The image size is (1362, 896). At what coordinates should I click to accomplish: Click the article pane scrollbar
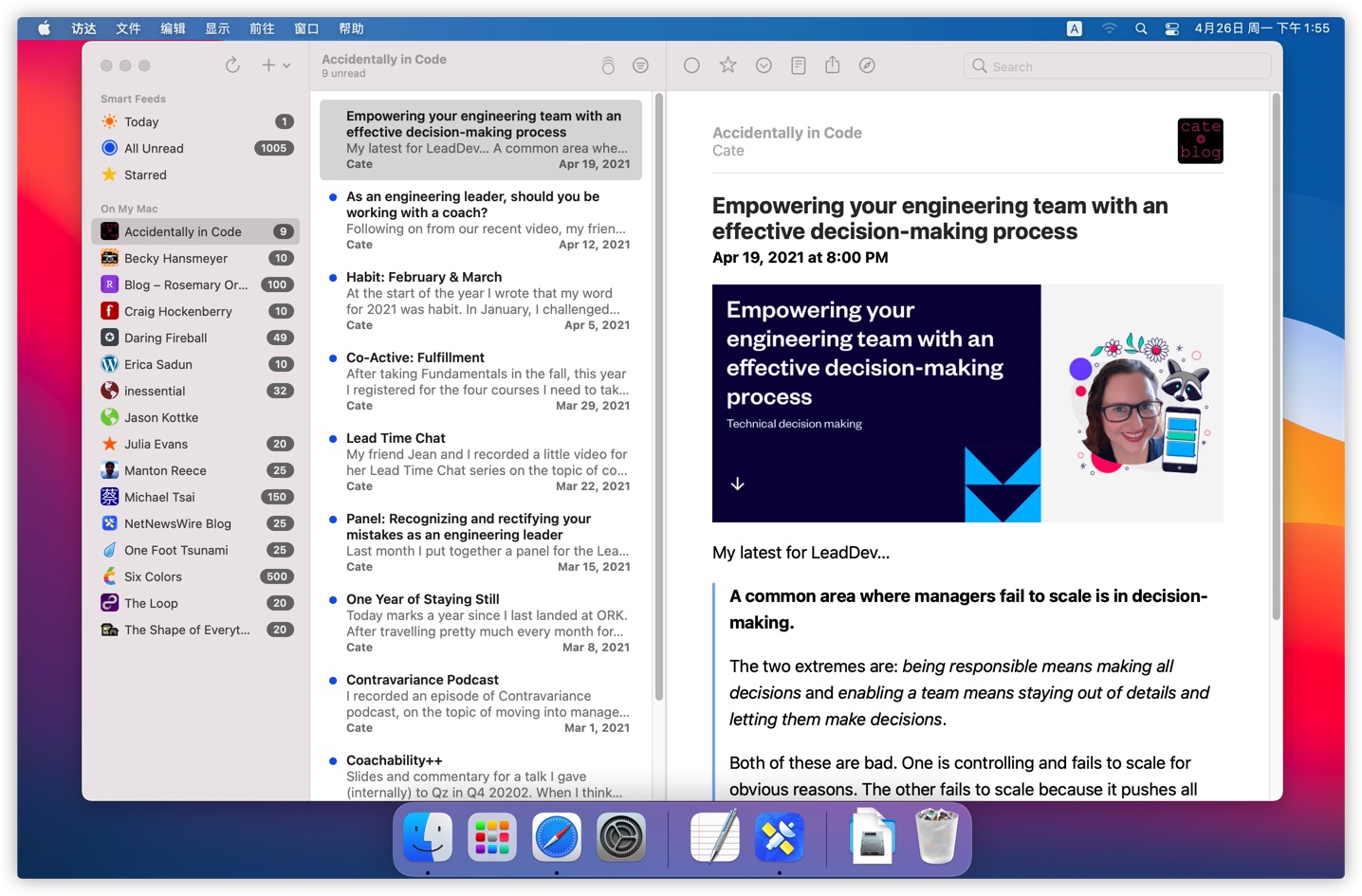click(1276, 356)
